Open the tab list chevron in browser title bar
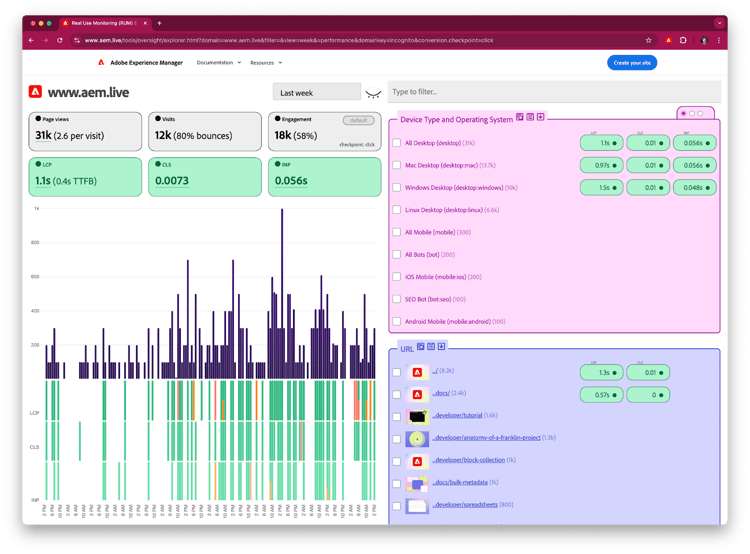 coord(719,23)
